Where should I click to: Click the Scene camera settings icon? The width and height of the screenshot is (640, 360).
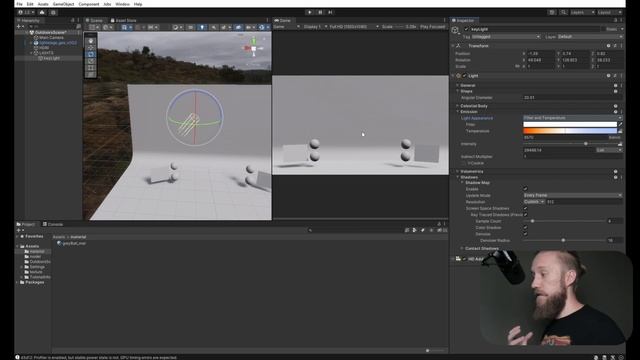[x=249, y=27]
